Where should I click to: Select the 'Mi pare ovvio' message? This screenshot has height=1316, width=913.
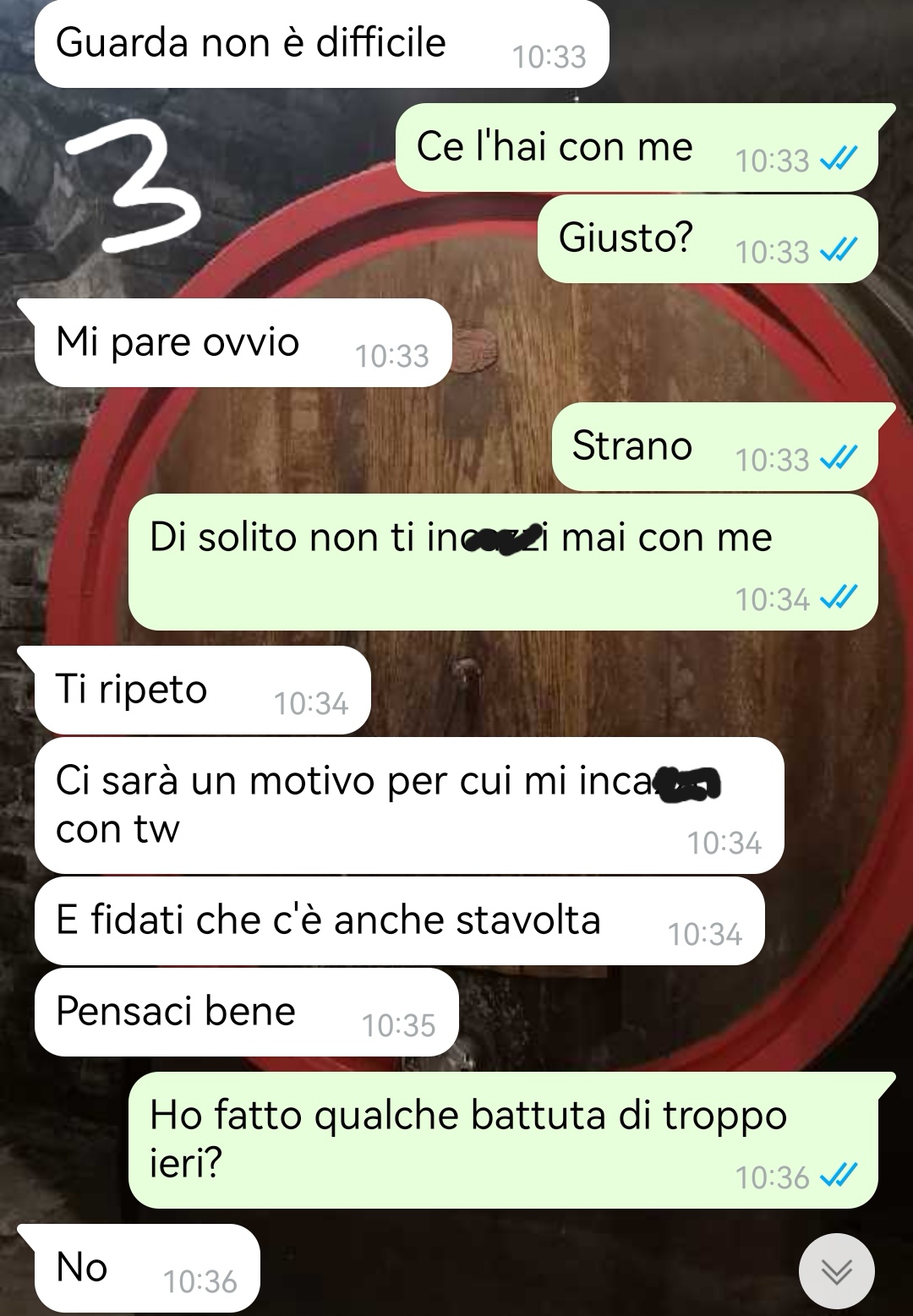pos(243,343)
